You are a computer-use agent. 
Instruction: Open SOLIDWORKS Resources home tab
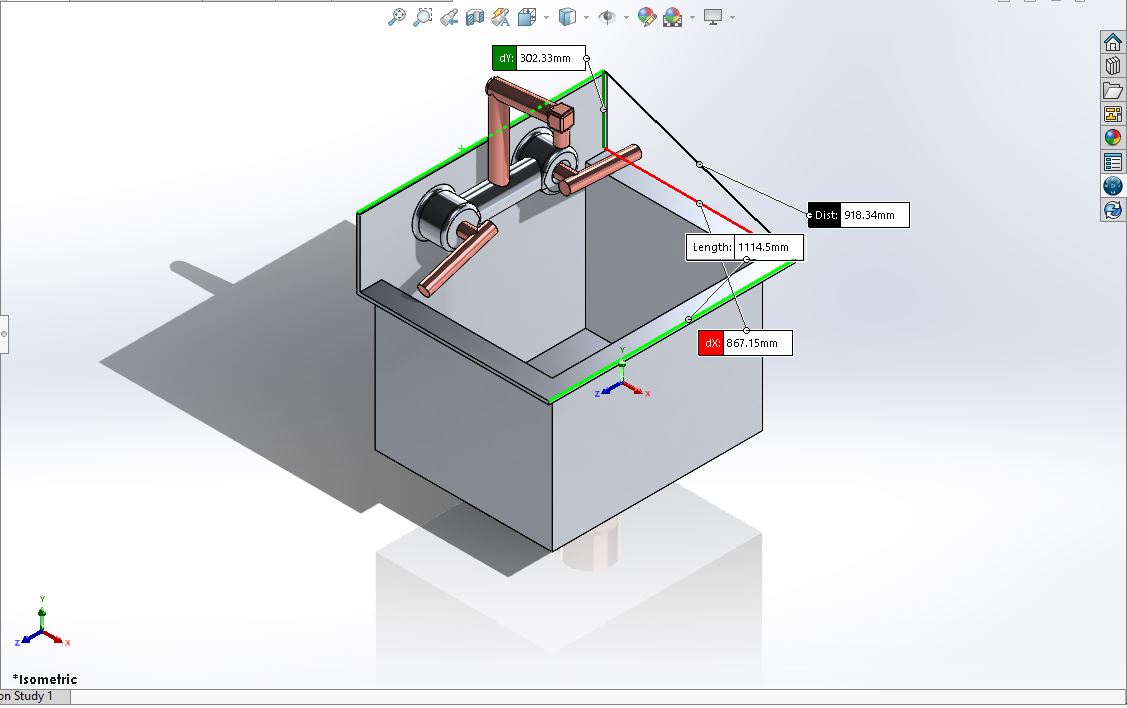[x=1113, y=42]
